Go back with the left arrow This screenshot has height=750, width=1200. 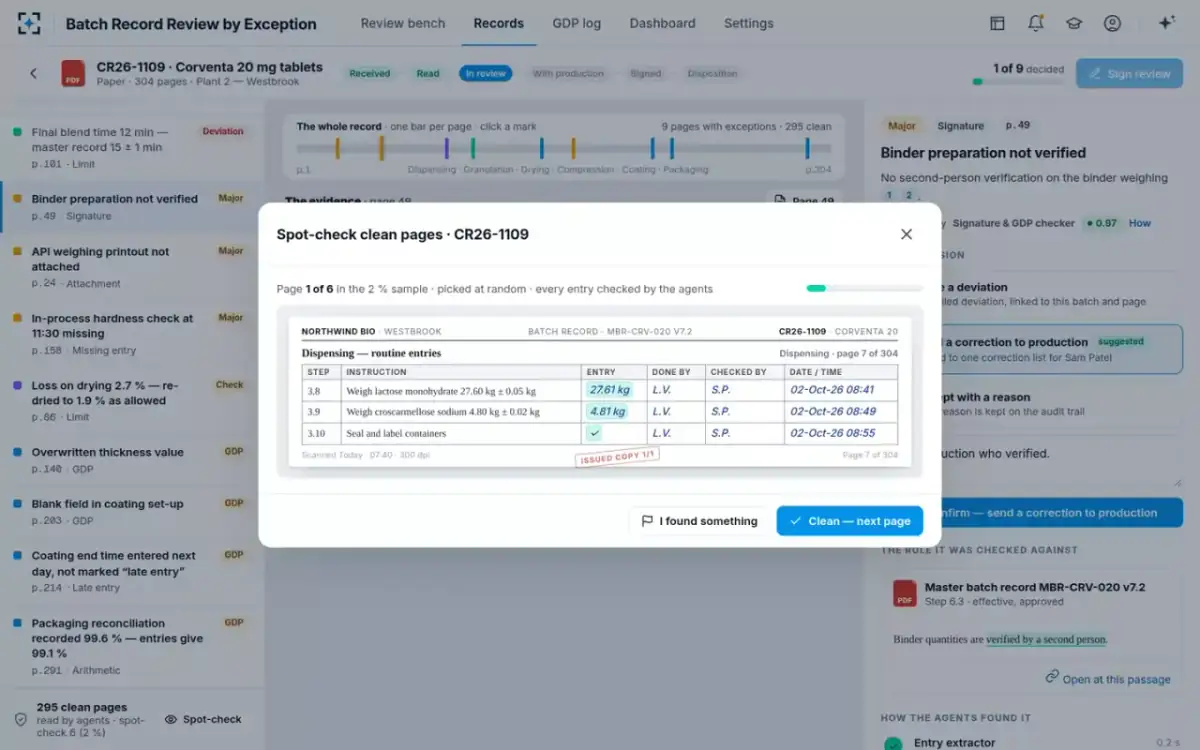pyautogui.click(x=33, y=73)
